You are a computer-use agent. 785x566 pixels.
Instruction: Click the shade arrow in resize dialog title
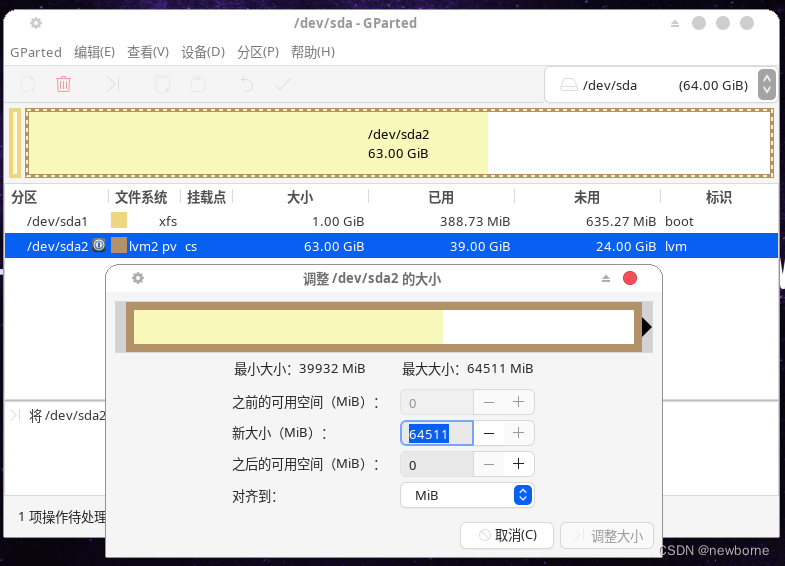click(606, 279)
